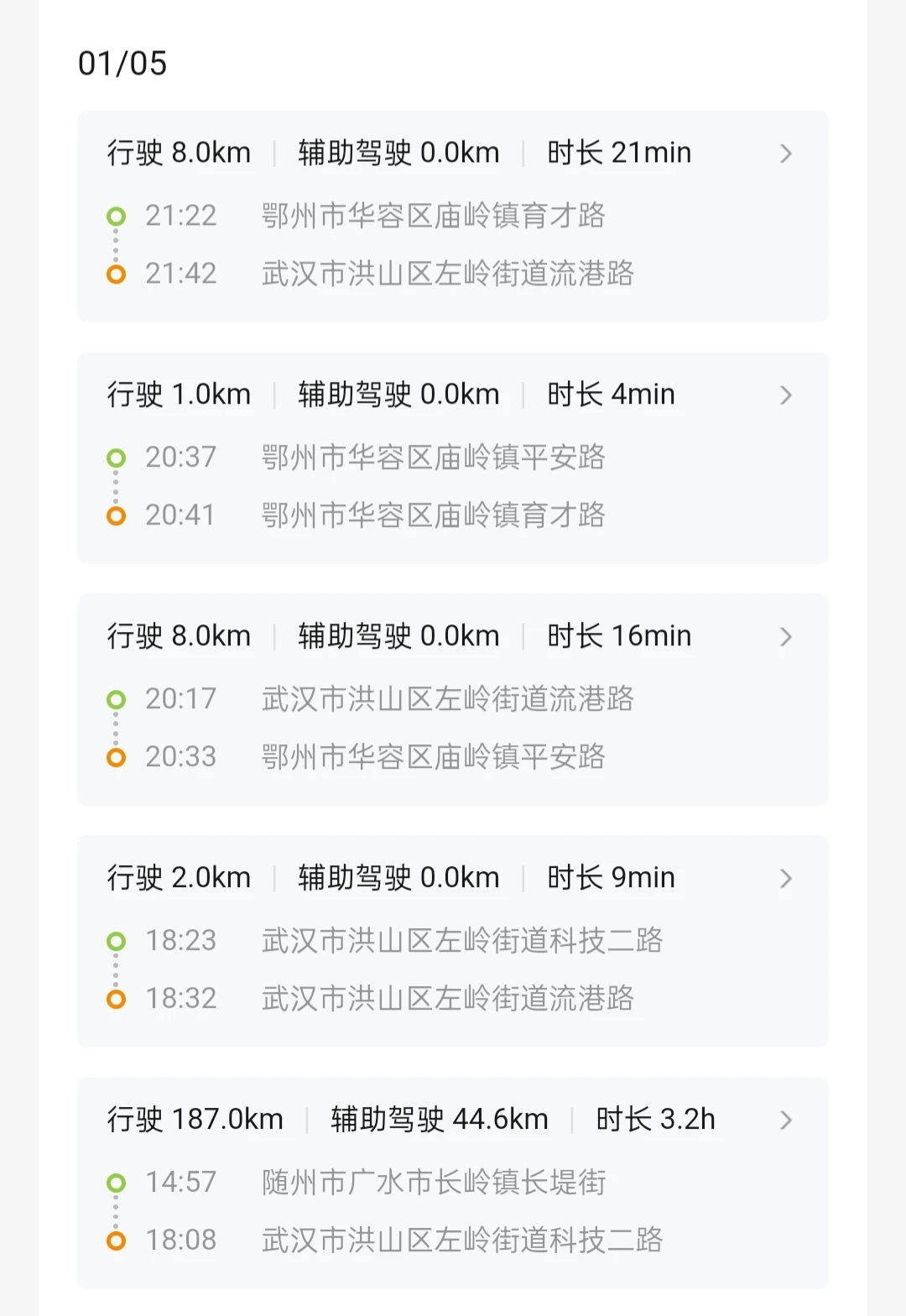Open trip ending at 武汉市洪山区左岭街道流港路 21:42

click(447, 274)
